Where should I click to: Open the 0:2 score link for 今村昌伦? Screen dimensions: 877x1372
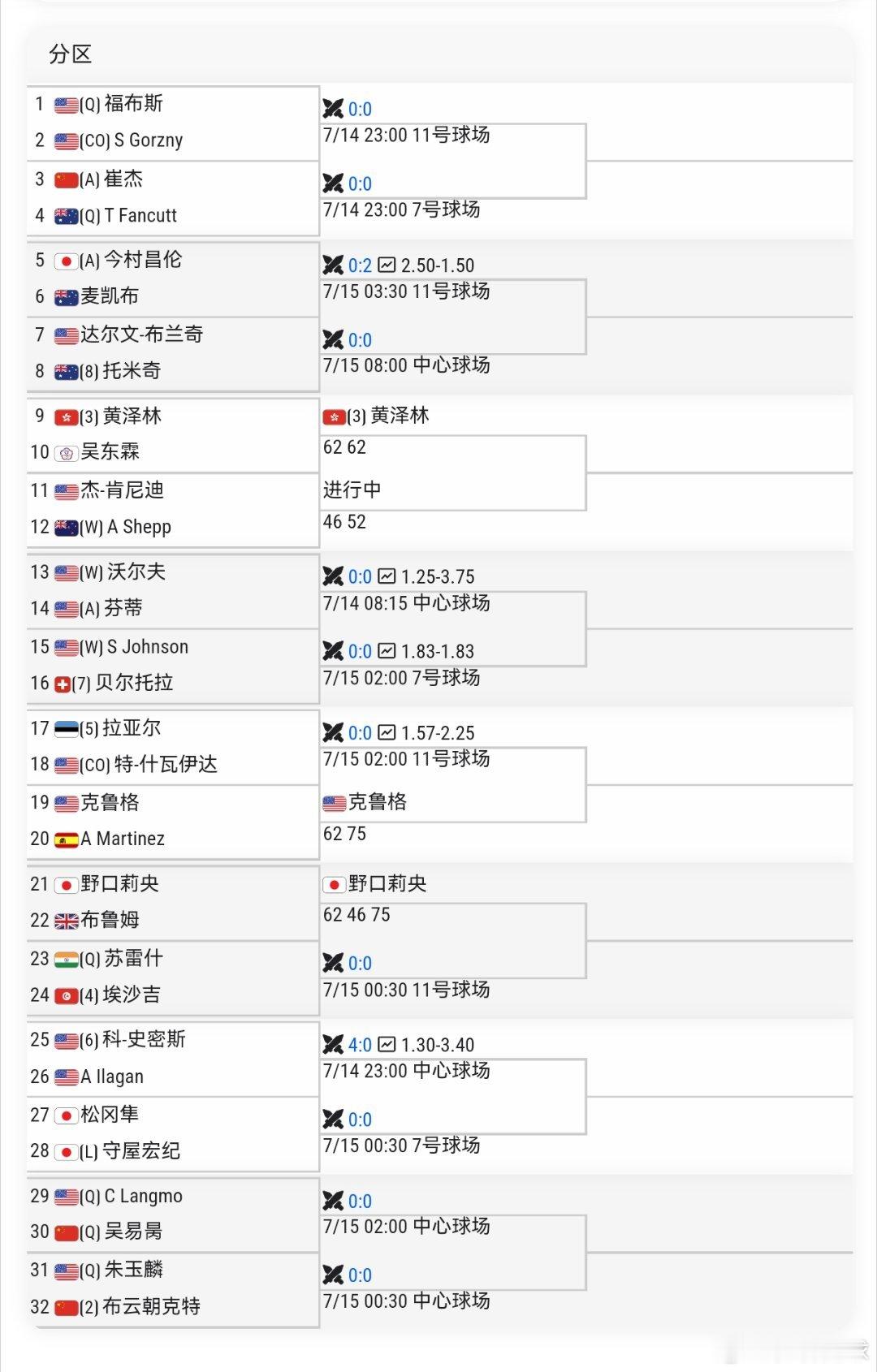360,265
